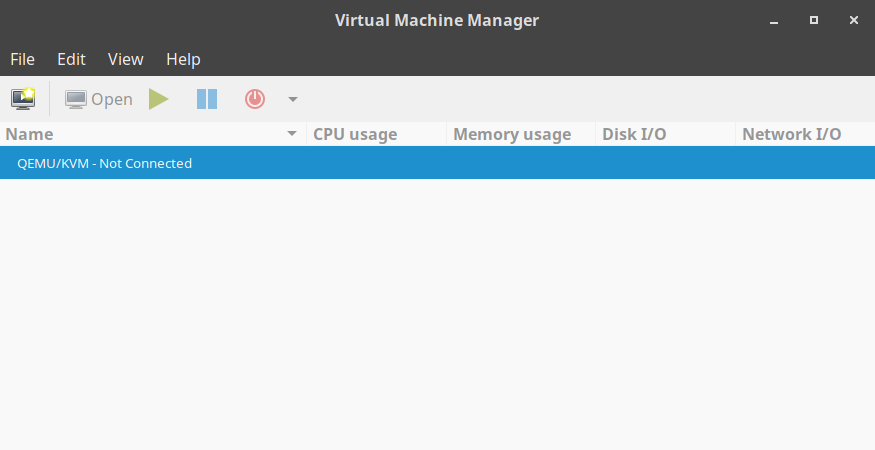Sort list by Name column header
Viewport: 875px width, 450px height.
coord(30,134)
